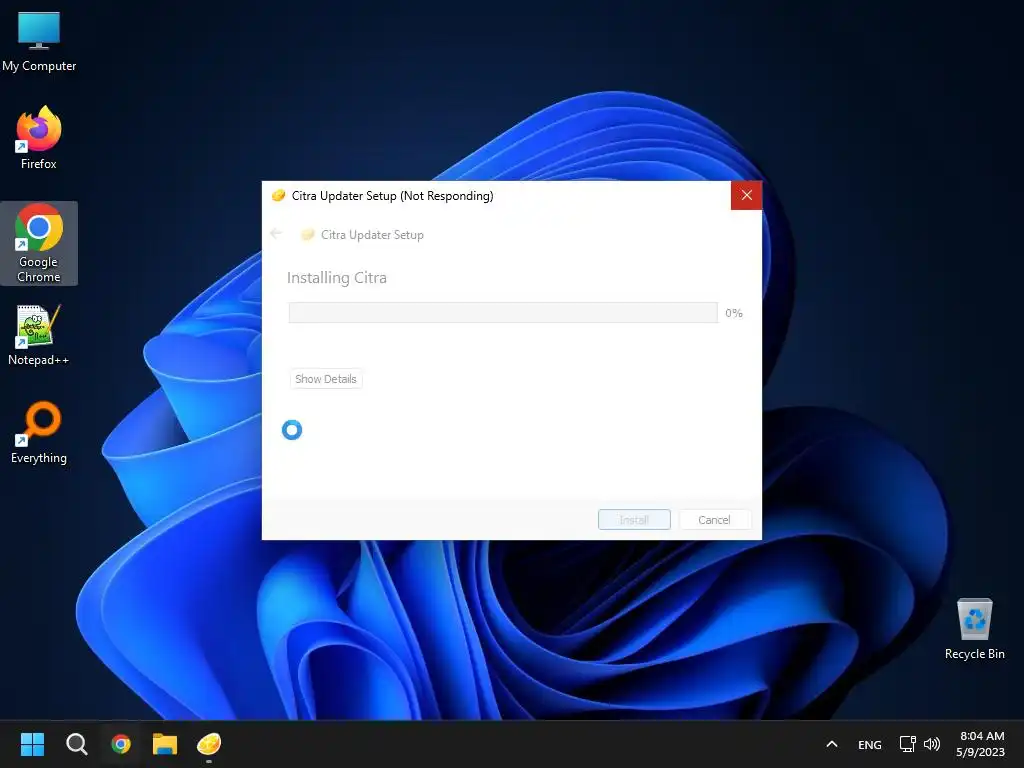1024x768 pixels.
Task: Open the Windows Start menu
Action: coord(32,744)
